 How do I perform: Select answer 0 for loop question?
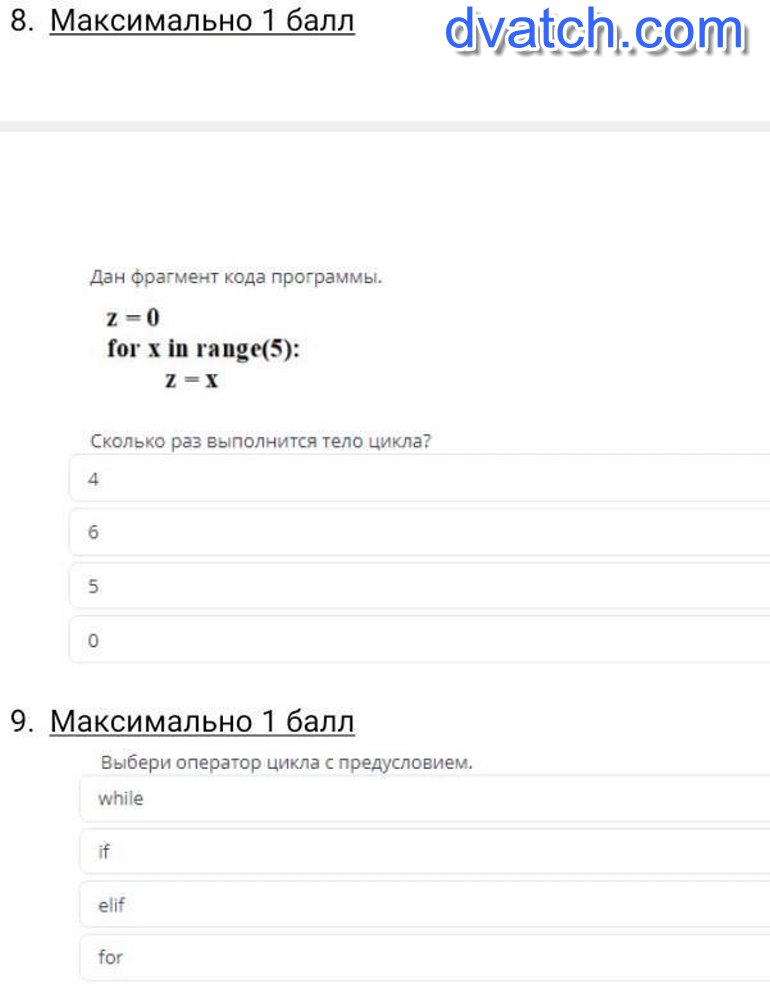click(420, 640)
